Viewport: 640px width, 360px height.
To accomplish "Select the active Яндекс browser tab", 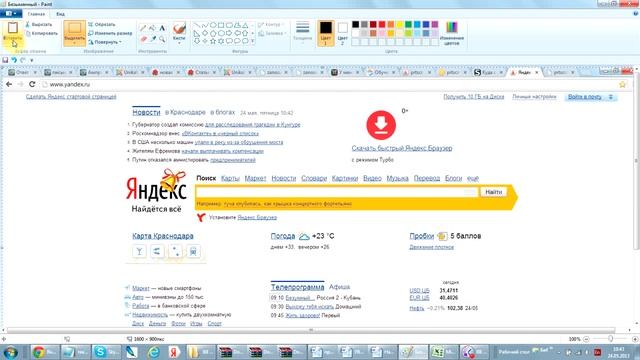I will pos(524,72).
